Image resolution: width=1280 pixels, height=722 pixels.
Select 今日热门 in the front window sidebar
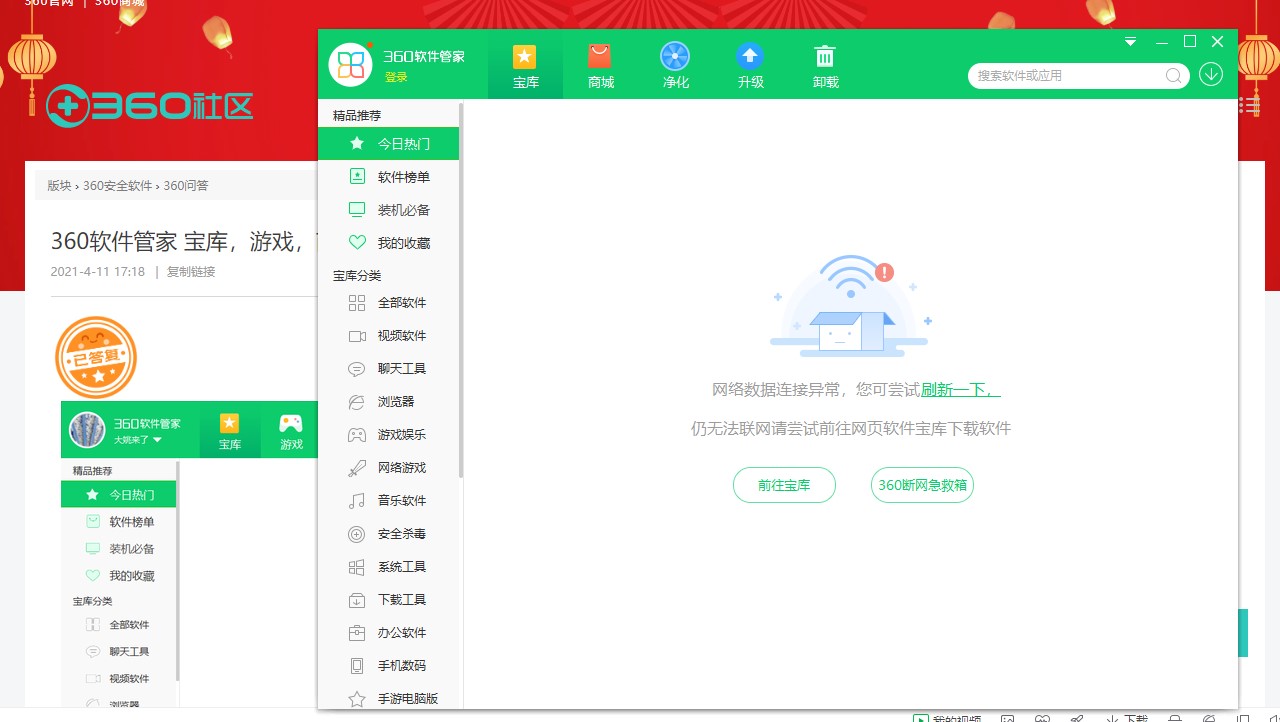click(388, 144)
